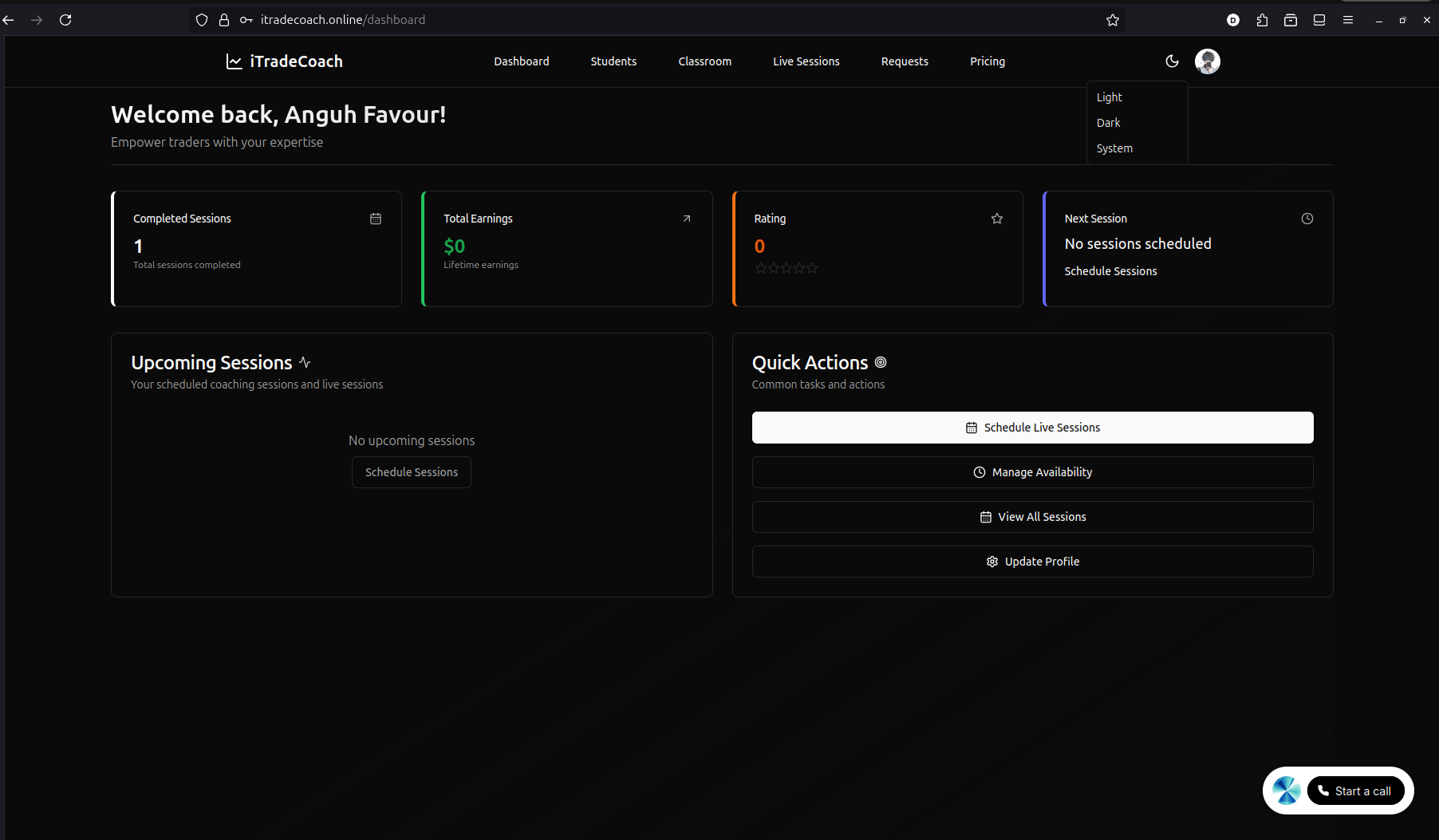Click the star icon in Rating card header
The height and width of the screenshot is (840, 1439).
coord(997,219)
